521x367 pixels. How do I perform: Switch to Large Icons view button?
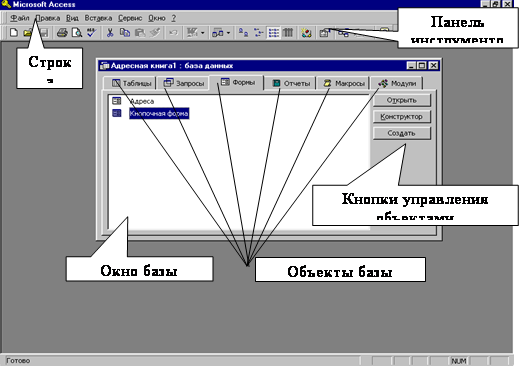click(x=243, y=33)
